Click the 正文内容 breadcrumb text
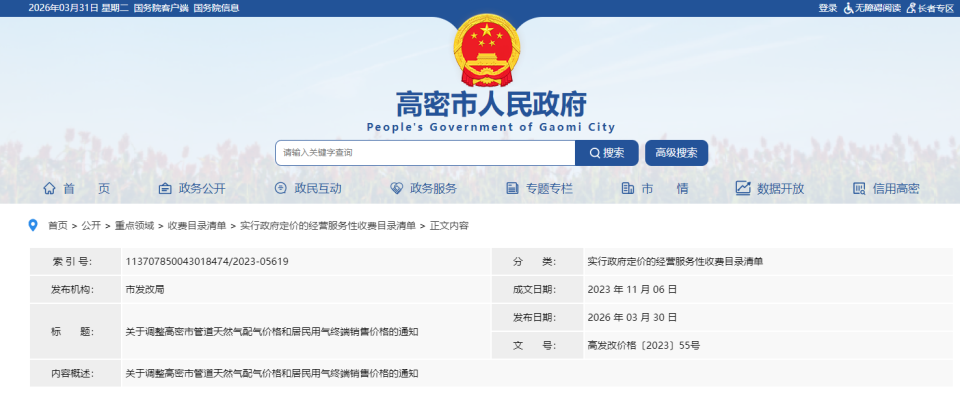 click(x=449, y=225)
